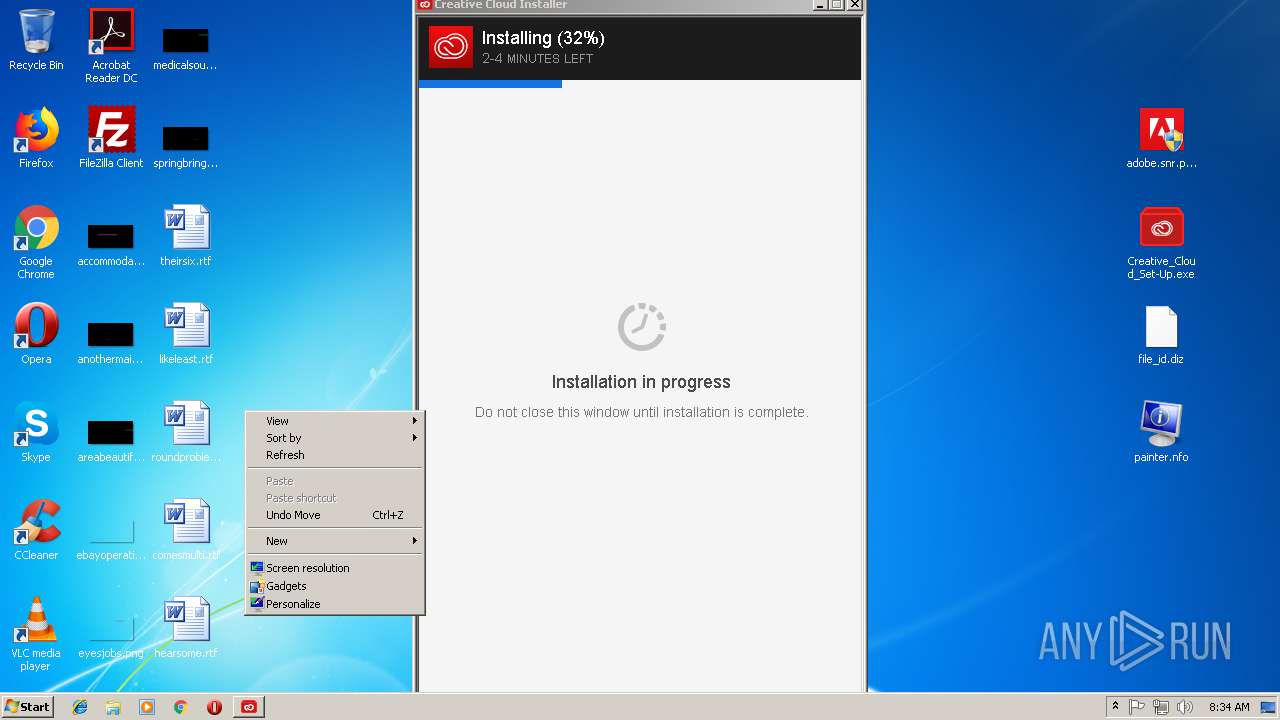This screenshot has width=1280, height=720.
Task: Open the Start menu
Action: 27,706
